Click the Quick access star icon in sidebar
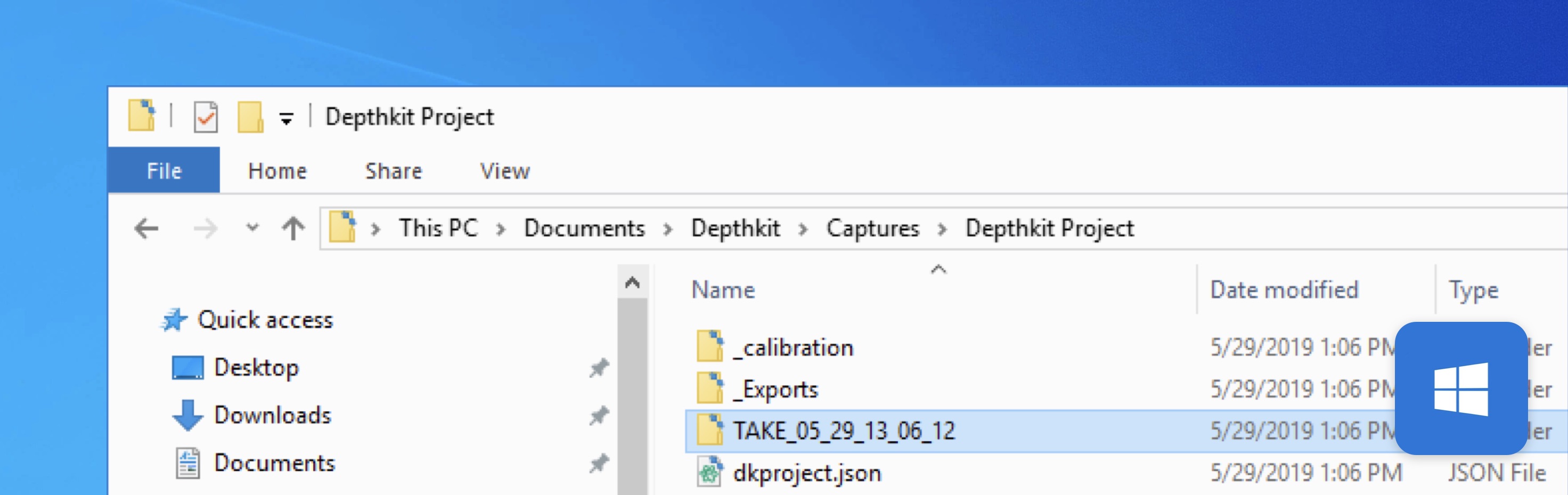Image resolution: width=1568 pixels, height=495 pixels. pyautogui.click(x=175, y=319)
